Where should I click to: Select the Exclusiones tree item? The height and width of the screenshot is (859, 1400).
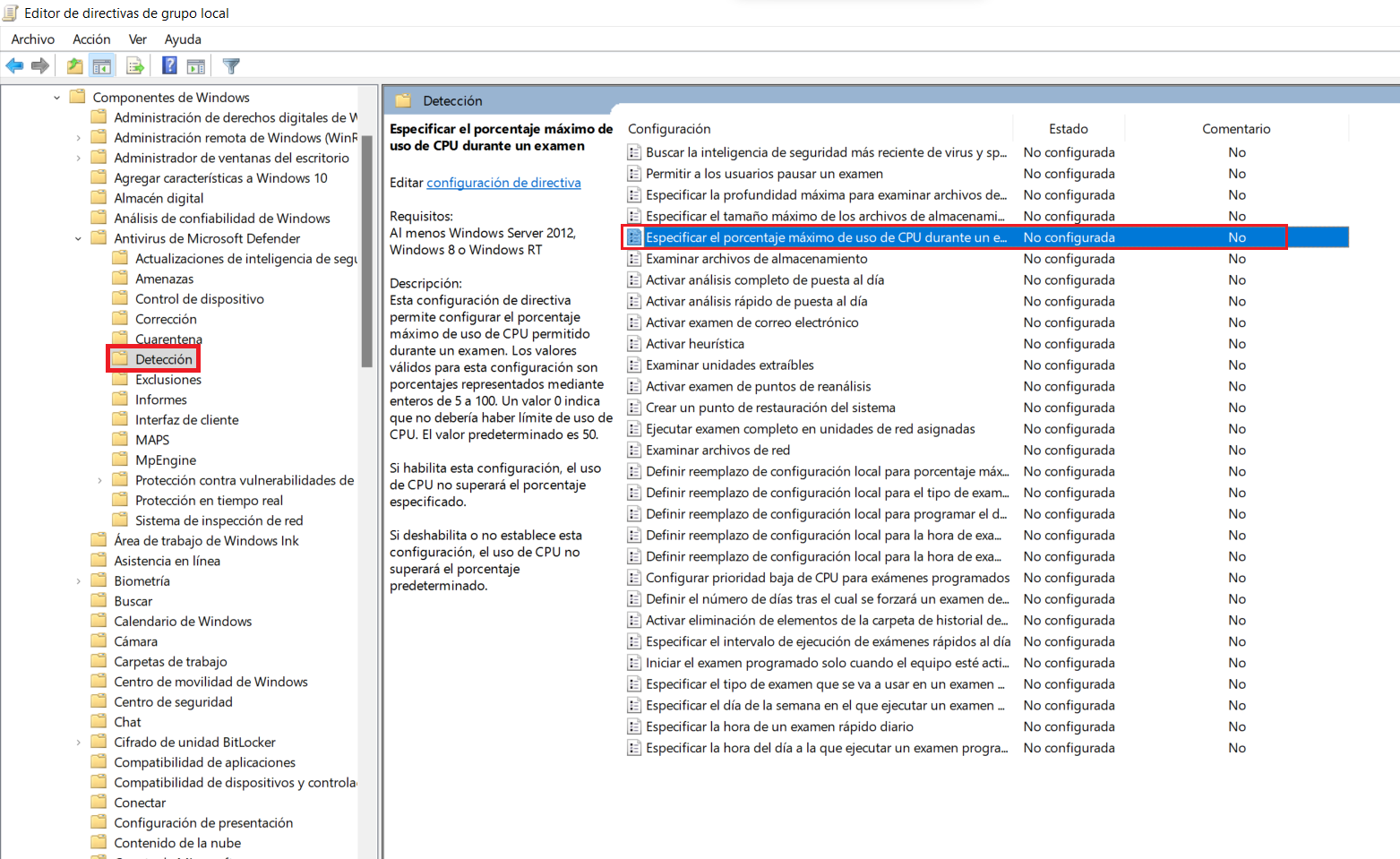(168, 379)
